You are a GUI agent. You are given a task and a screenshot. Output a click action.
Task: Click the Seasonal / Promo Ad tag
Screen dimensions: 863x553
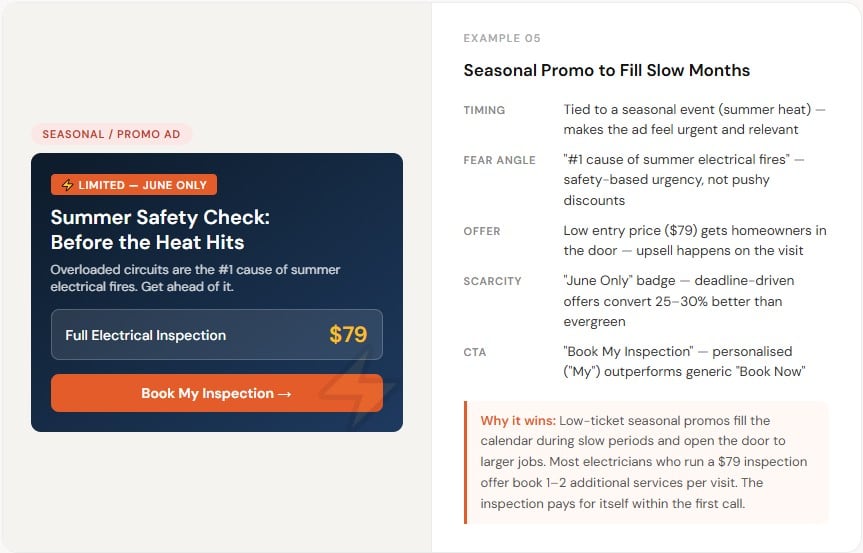click(x=111, y=134)
